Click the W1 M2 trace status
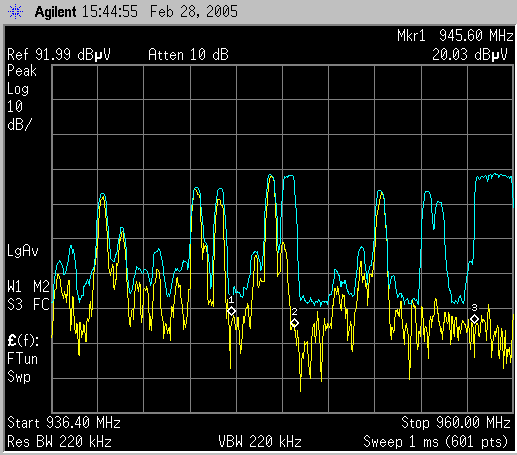Viewport: 517px width, 455px height. 28,287
